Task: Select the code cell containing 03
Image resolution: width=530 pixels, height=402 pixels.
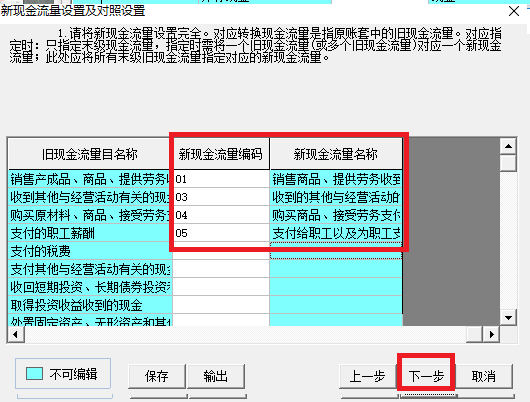Action: tap(221, 197)
